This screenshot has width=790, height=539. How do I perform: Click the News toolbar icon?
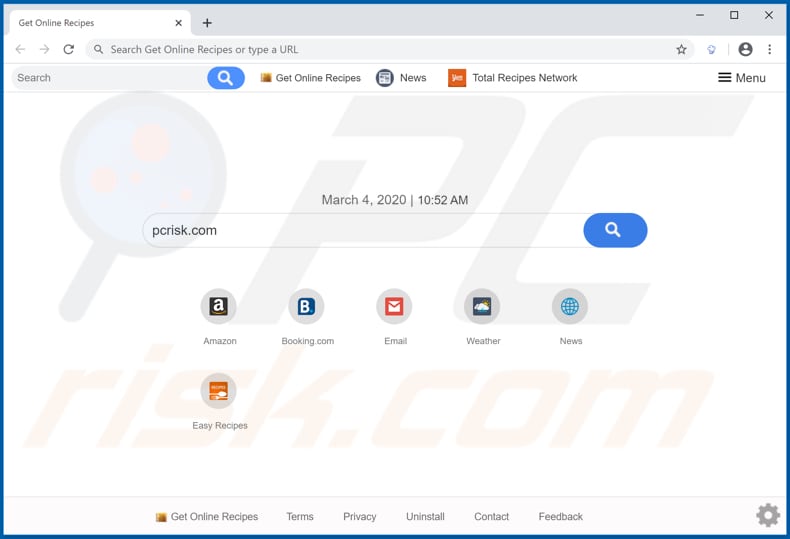click(385, 78)
